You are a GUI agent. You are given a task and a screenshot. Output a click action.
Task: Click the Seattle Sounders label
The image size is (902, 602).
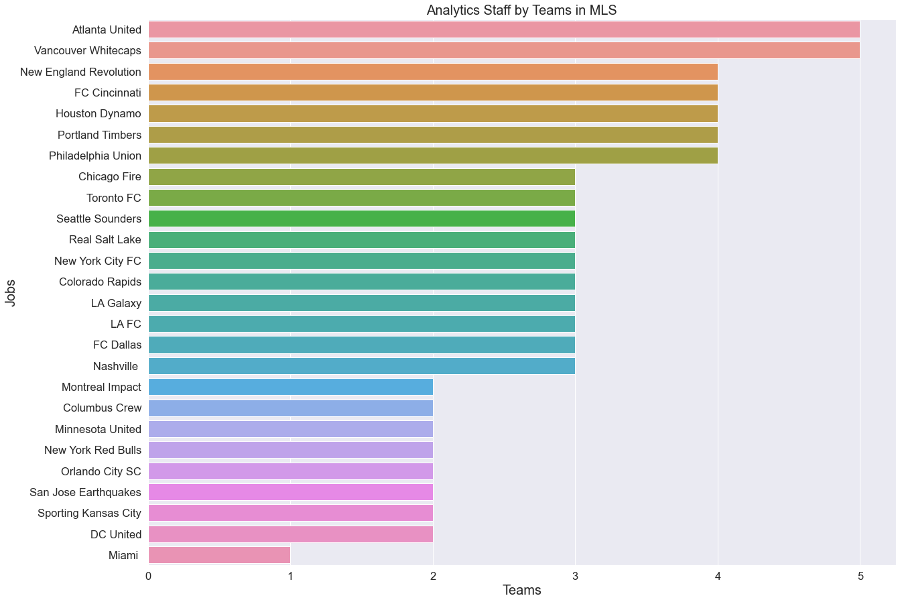99,219
